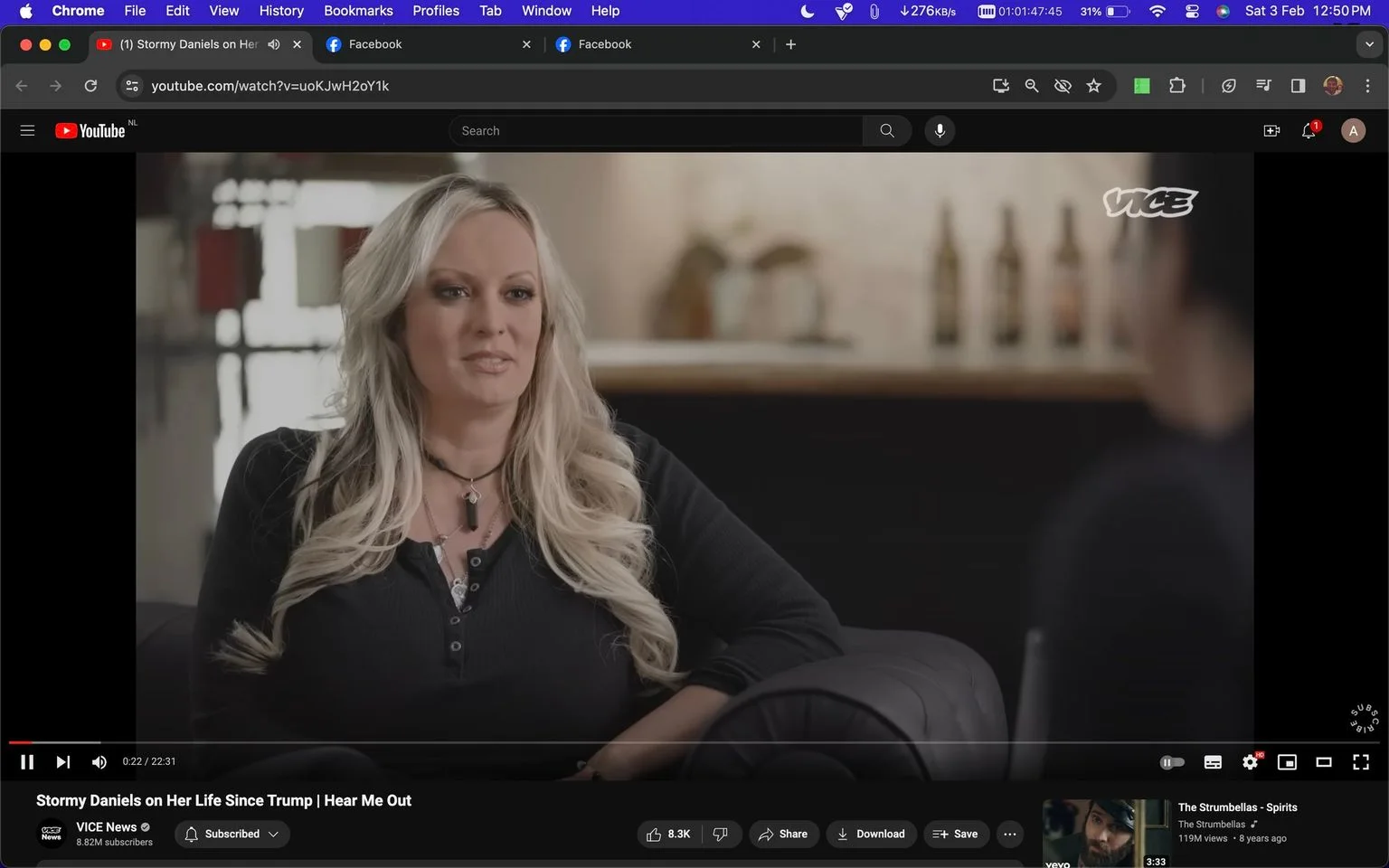This screenshot has width=1389, height=868.
Task: Expand the tab search dropdown
Action: tap(1369, 44)
